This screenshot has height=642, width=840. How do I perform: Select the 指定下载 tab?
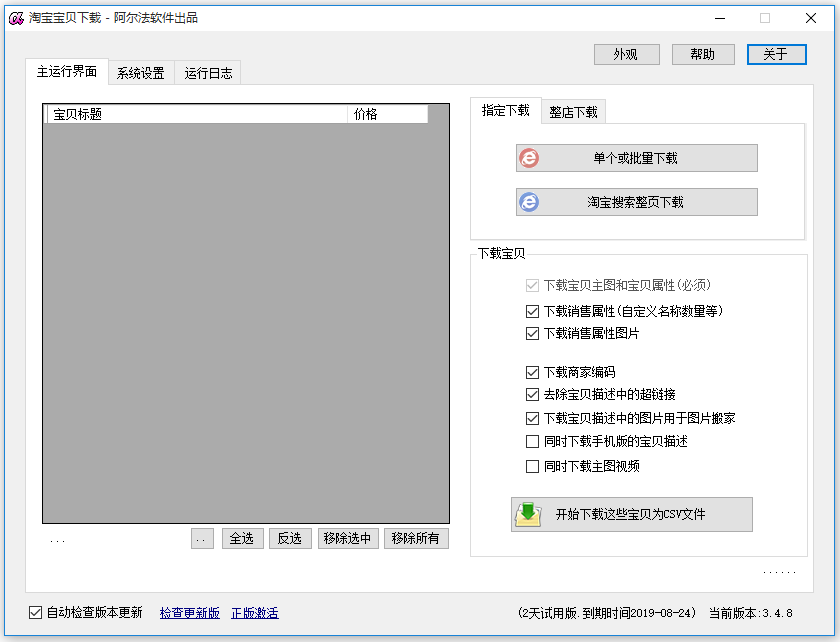[x=505, y=111]
